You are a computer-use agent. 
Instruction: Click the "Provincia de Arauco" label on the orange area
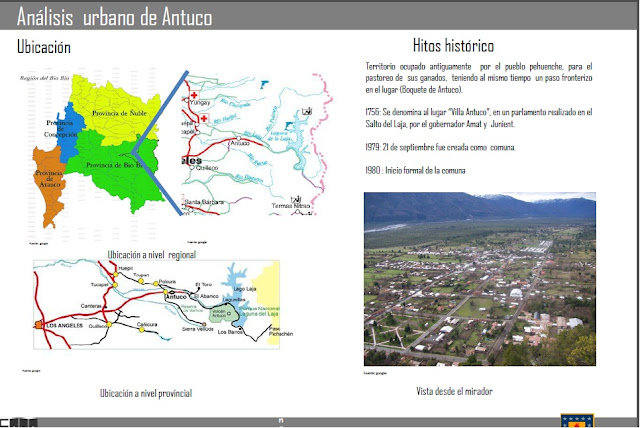pos(49,178)
